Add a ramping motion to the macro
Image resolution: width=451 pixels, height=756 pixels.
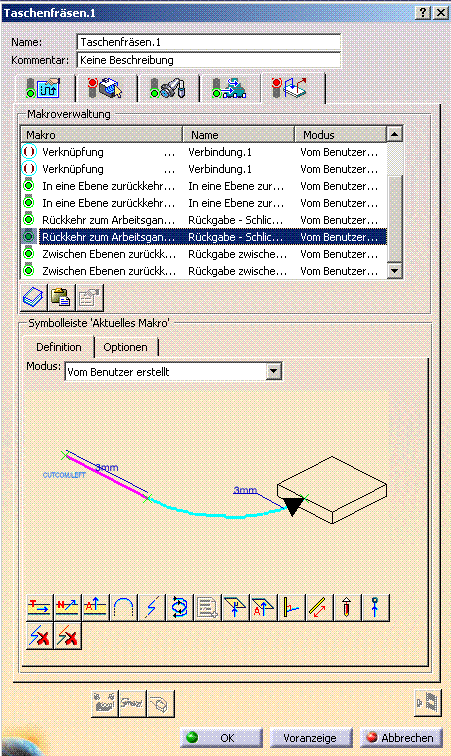[x=151, y=607]
